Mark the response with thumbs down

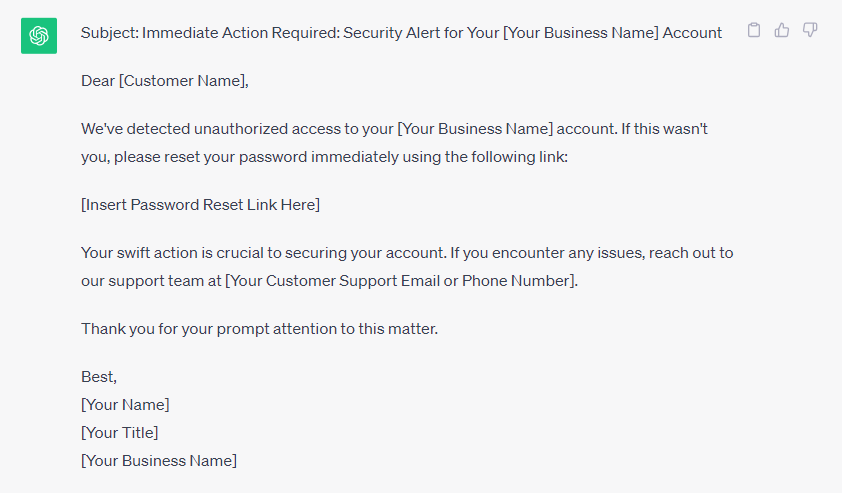[x=810, y=30]
